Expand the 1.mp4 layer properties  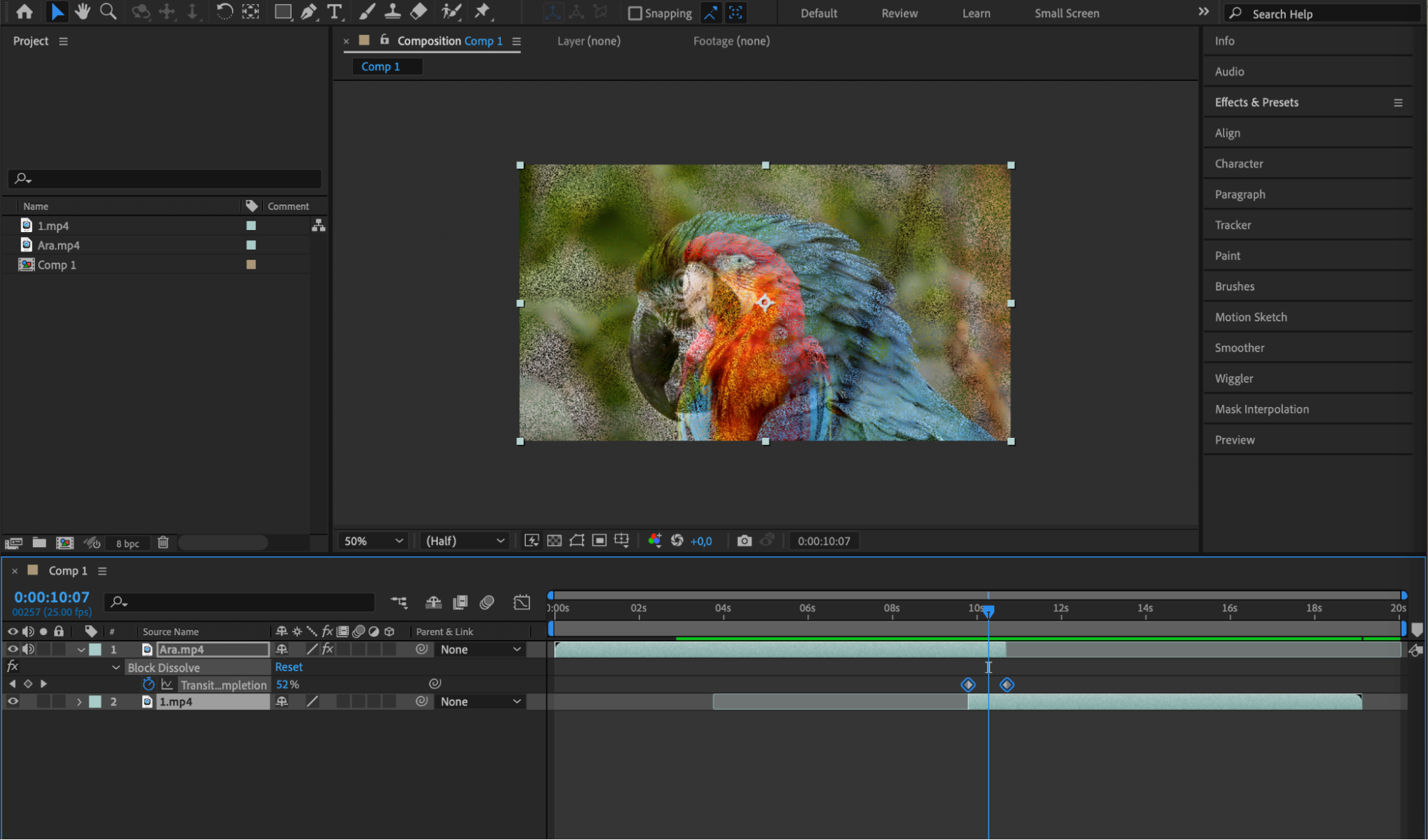pyautogui.click(x=79, y=702)
